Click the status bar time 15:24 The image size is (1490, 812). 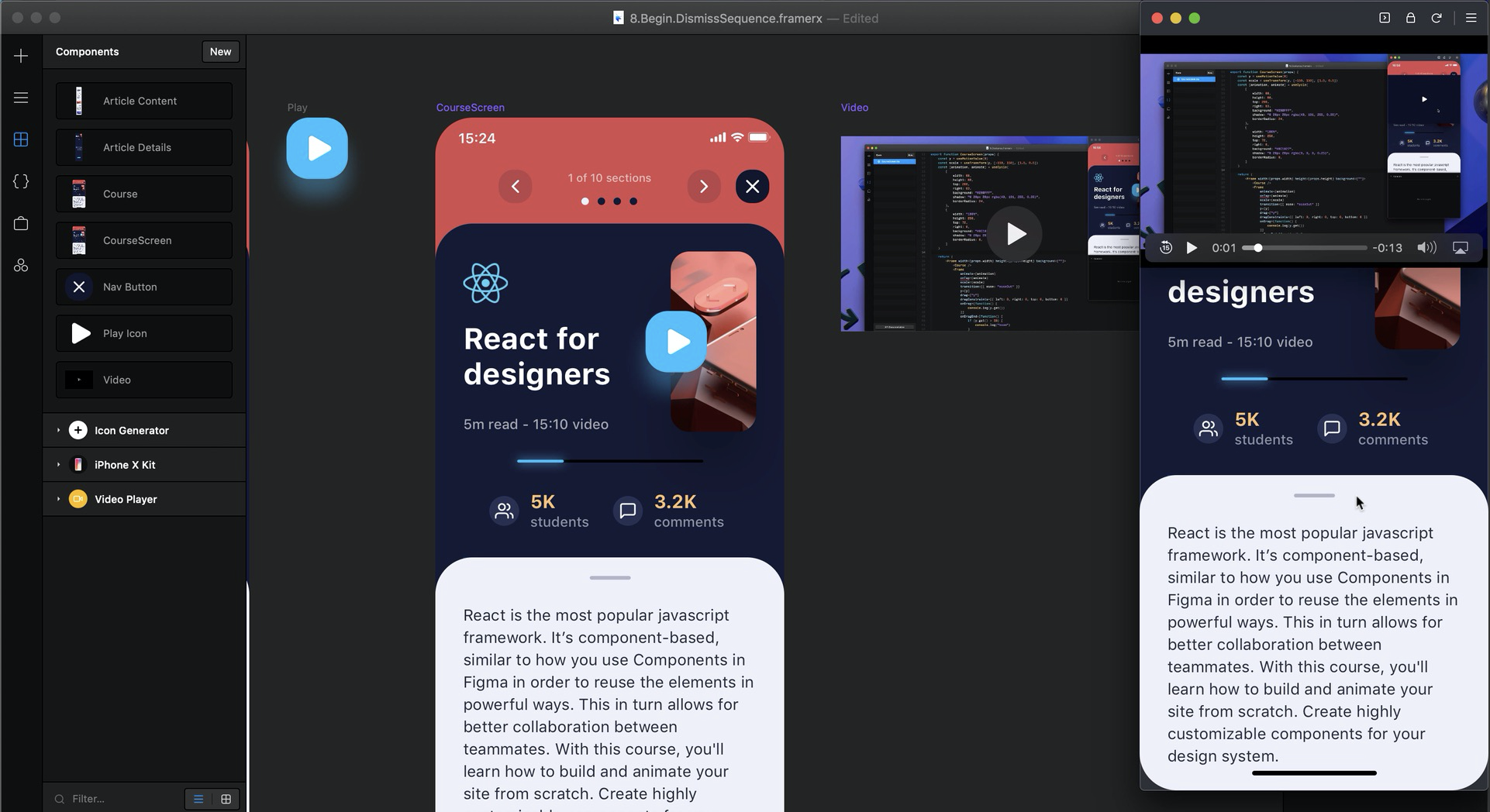point(477,139)
